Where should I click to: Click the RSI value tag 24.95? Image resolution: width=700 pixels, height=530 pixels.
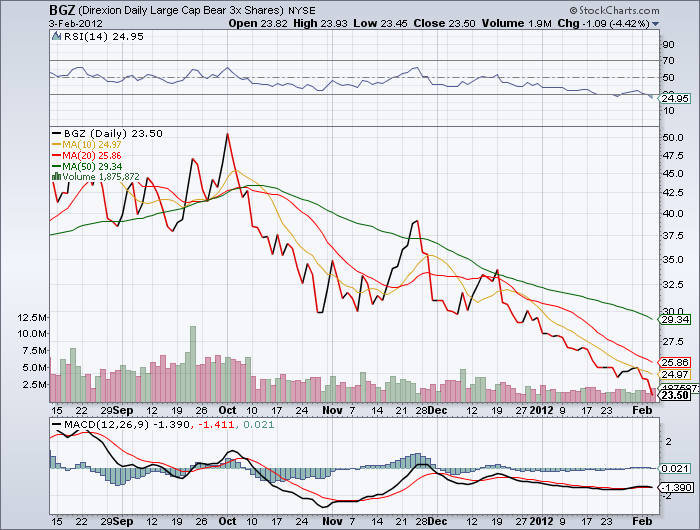point(675,98)
